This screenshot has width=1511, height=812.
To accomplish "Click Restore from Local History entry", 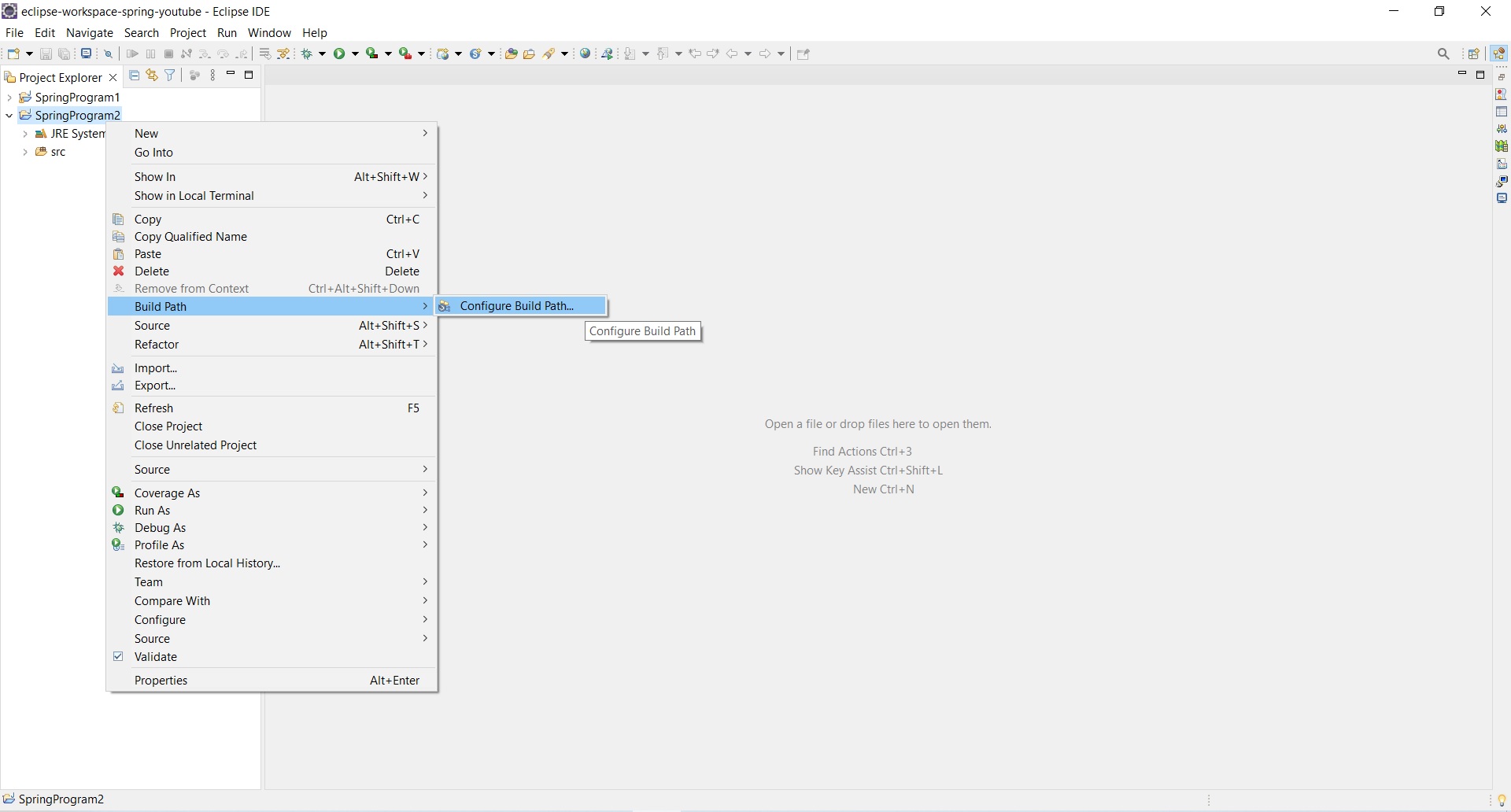I will tap(272, 563).
